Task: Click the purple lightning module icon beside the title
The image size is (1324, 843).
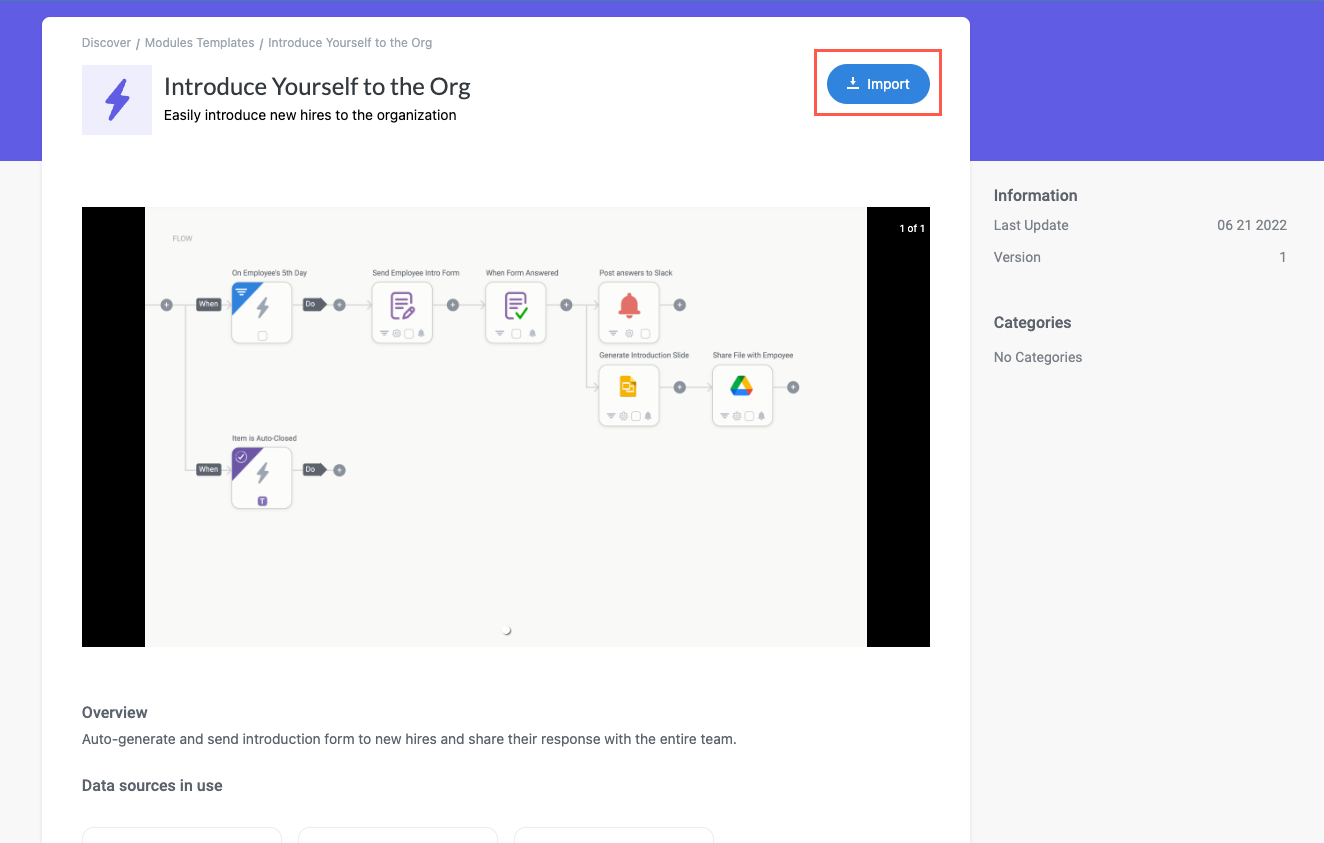Action: click(117, 100)
